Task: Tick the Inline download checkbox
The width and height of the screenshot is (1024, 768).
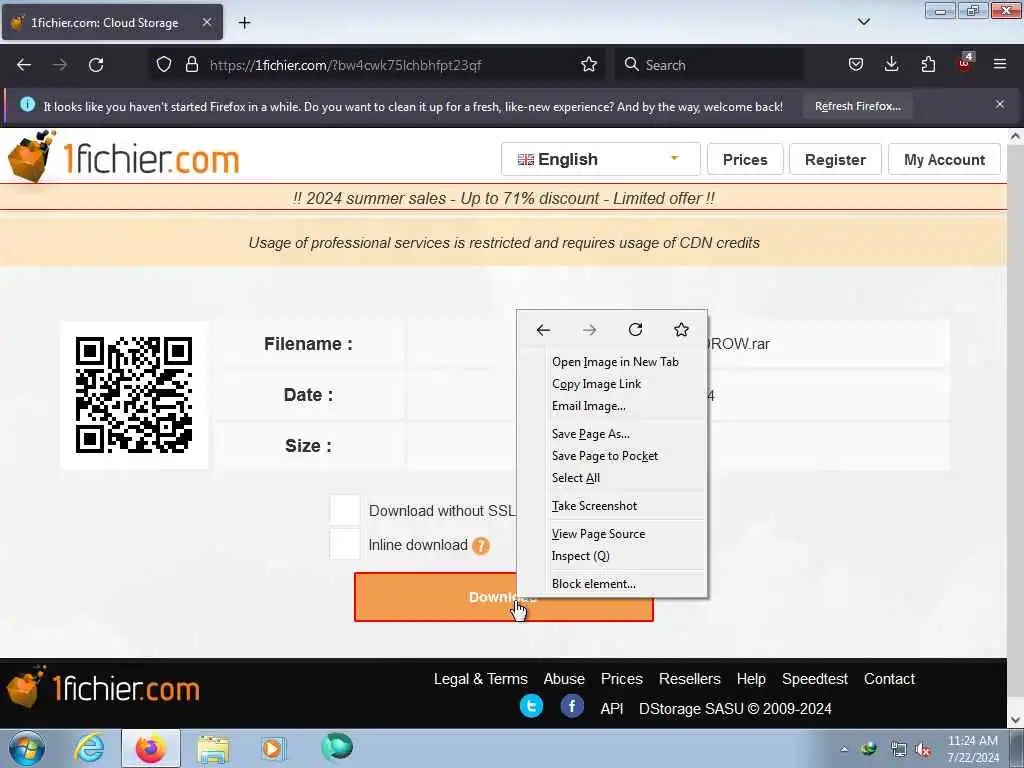Action: pos(345,544)
